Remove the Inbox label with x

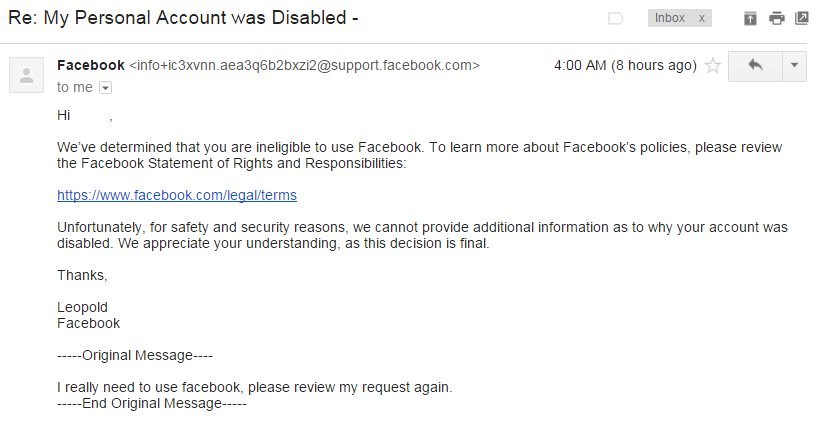click(x=702, y=18)
